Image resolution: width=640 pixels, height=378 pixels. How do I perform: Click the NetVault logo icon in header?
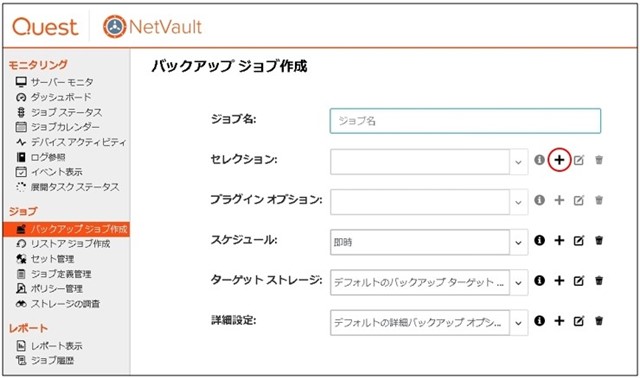click(115, 27)
